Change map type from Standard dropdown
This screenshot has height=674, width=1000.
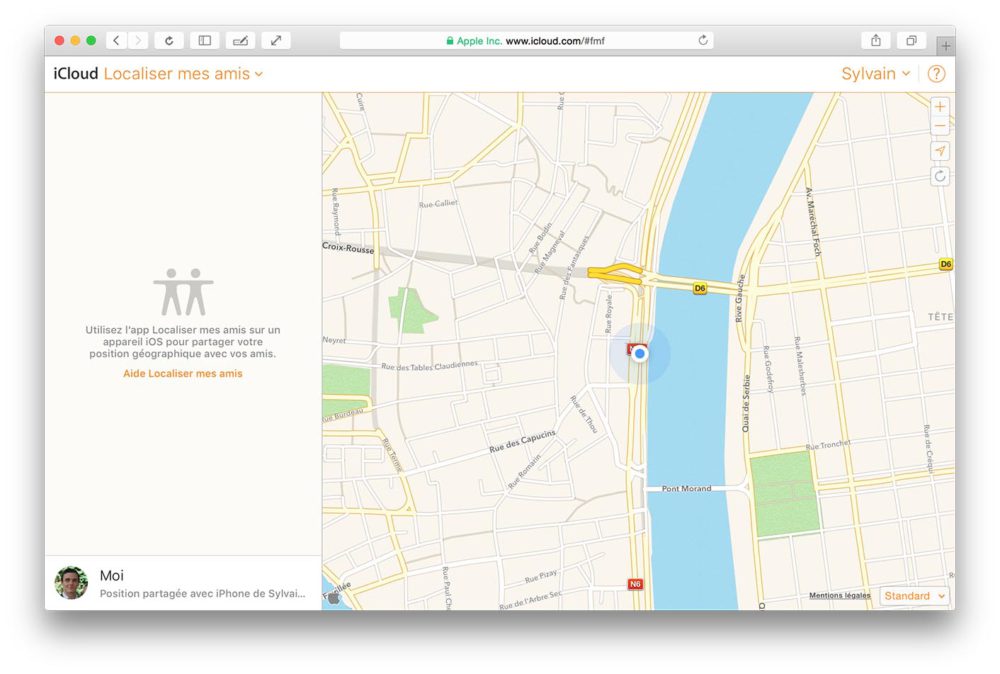[x=915, y=596]
